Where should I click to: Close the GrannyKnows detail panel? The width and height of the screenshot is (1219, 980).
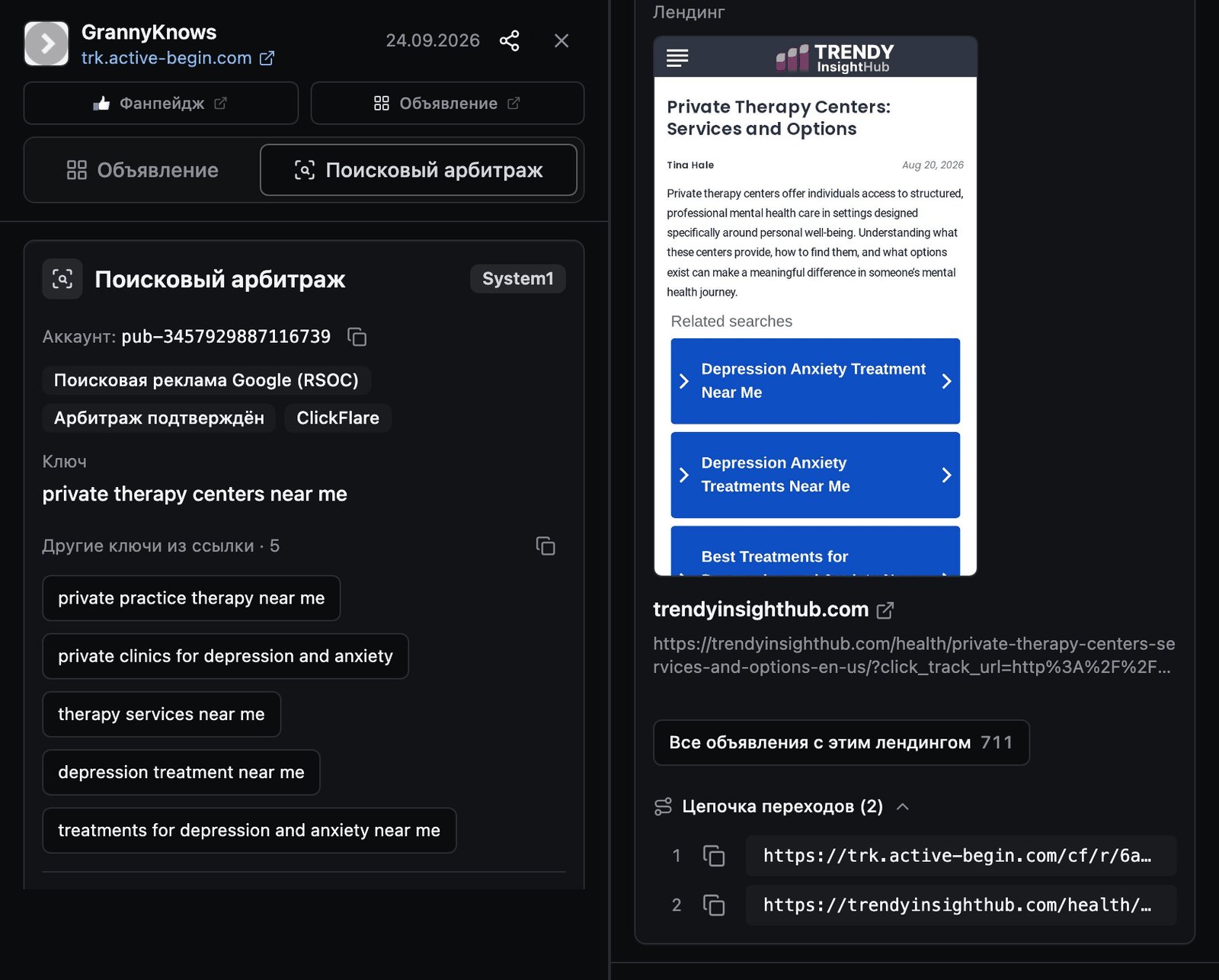point(562,40)
